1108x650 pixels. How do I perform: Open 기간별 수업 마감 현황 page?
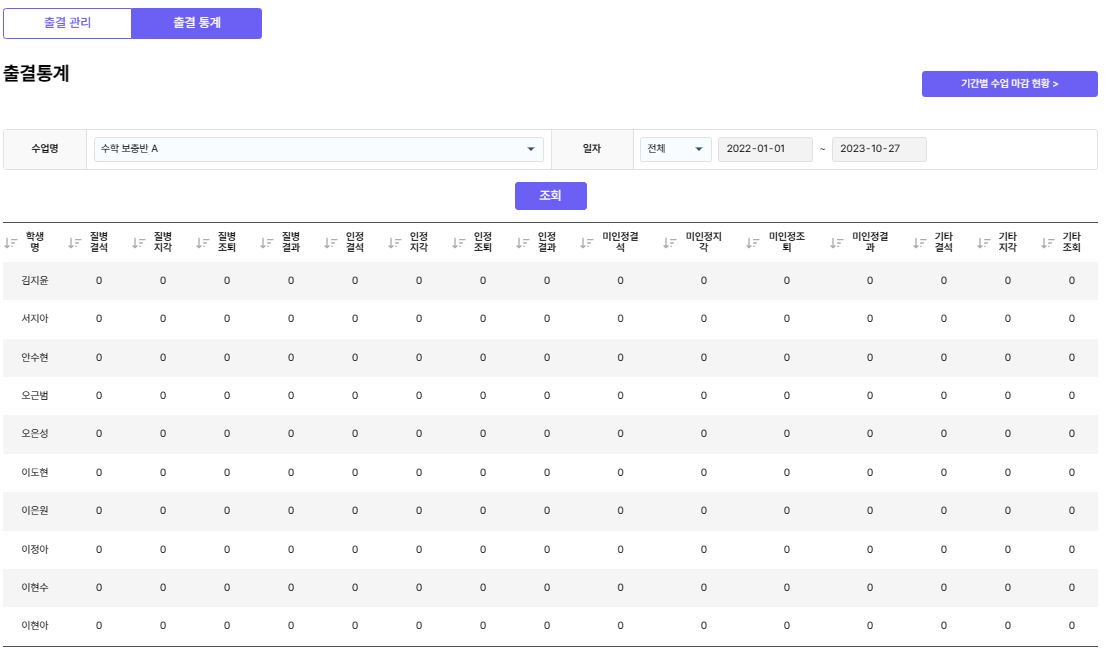[1009, 83]
